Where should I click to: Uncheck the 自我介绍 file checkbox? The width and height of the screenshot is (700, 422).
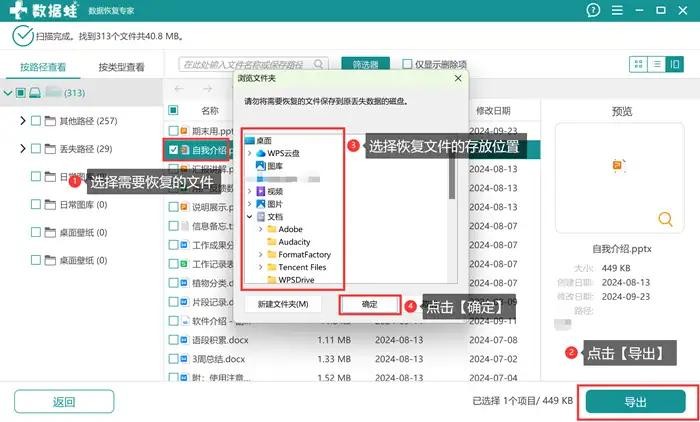tap(174, 150)
